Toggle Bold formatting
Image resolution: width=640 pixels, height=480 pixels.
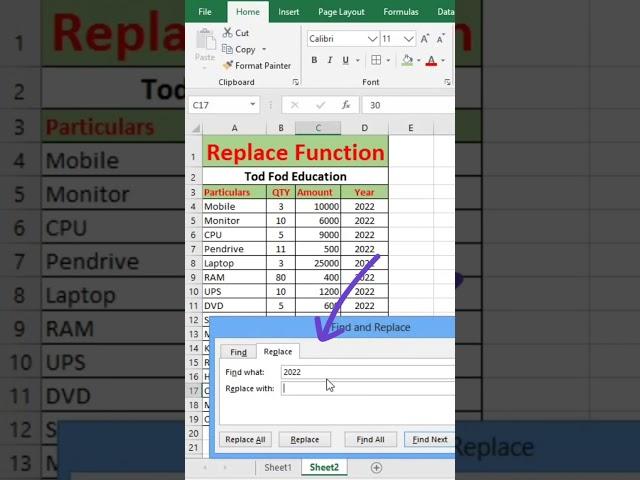click(314, 60)
